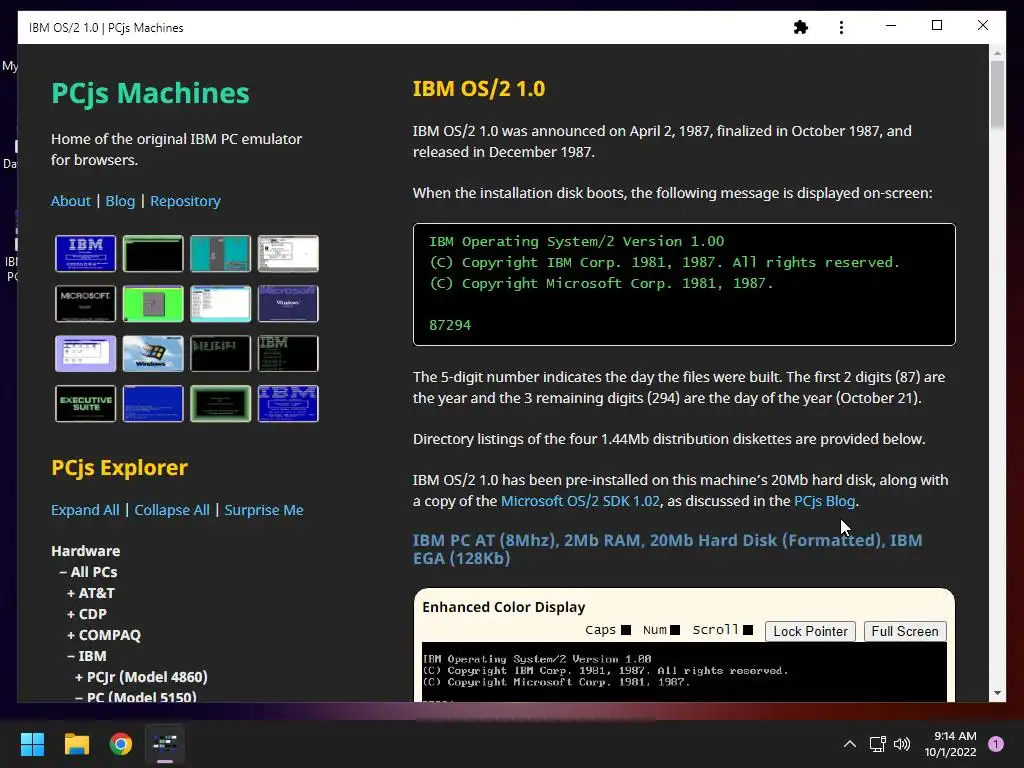Open the plain blue text screen thumbnail
Image resolution: width=1024 pixels, height=768 pixels.
click(x=153, y=404)
